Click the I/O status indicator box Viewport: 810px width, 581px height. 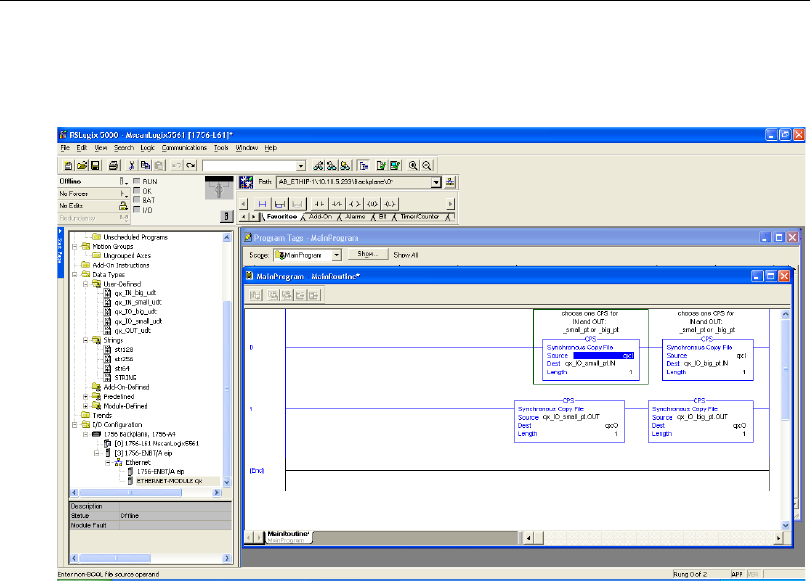pos(137,208)
